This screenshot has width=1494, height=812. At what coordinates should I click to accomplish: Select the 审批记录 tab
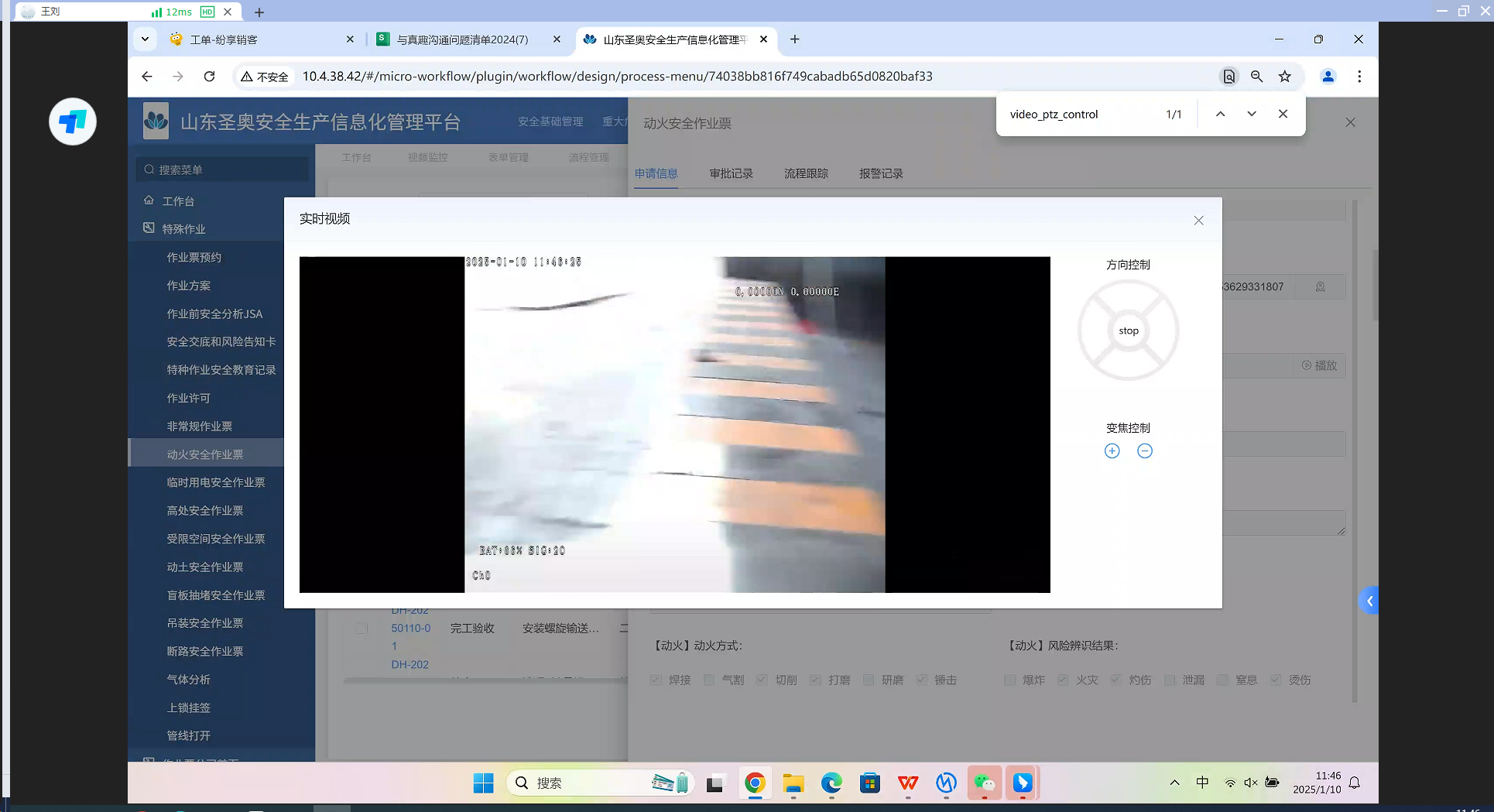point(731,173)
